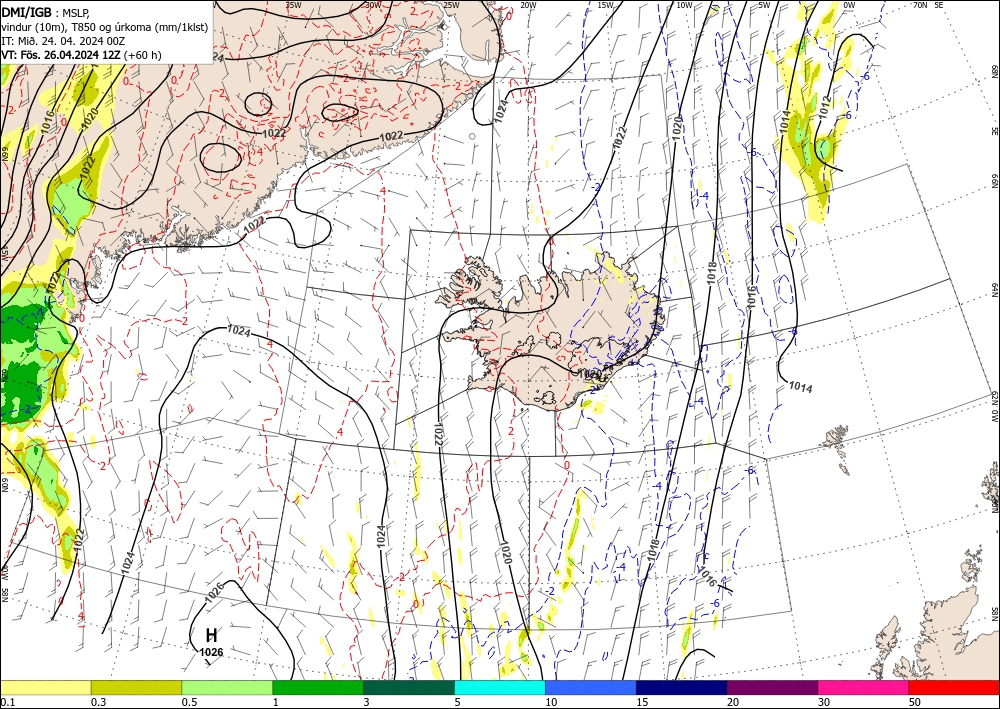
Task: Click the 'IT: Mið. 24. 04. 2024 00Z' line
Action: 63,41
